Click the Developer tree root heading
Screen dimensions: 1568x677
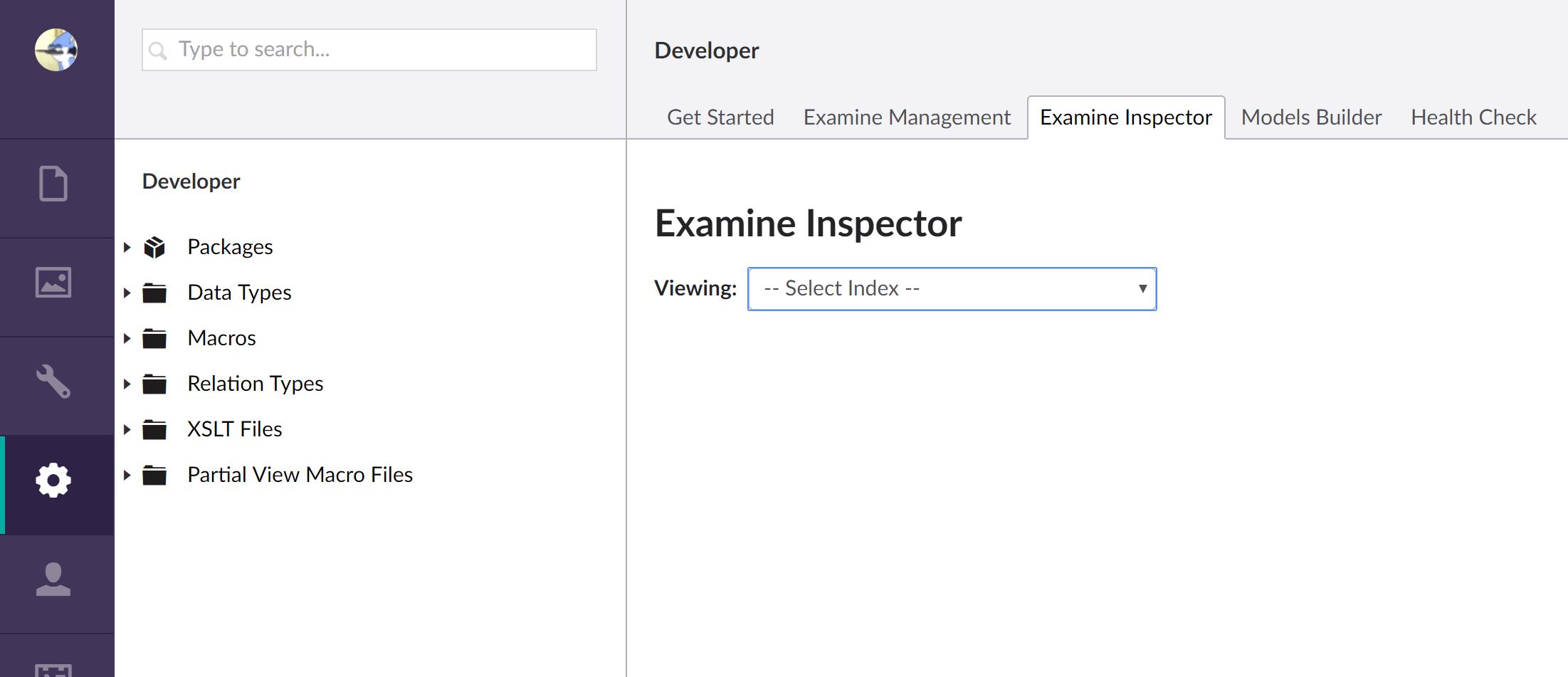coord(191,182)
